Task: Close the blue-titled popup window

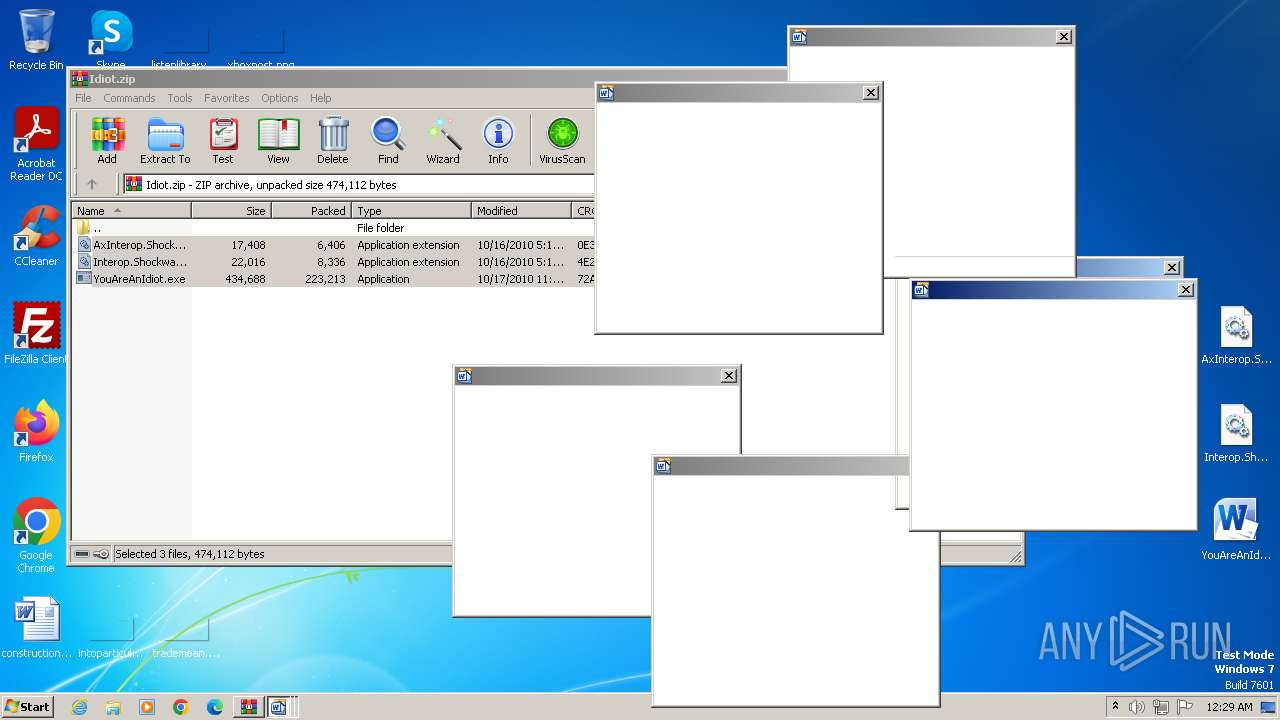Action: point(1186,289)
